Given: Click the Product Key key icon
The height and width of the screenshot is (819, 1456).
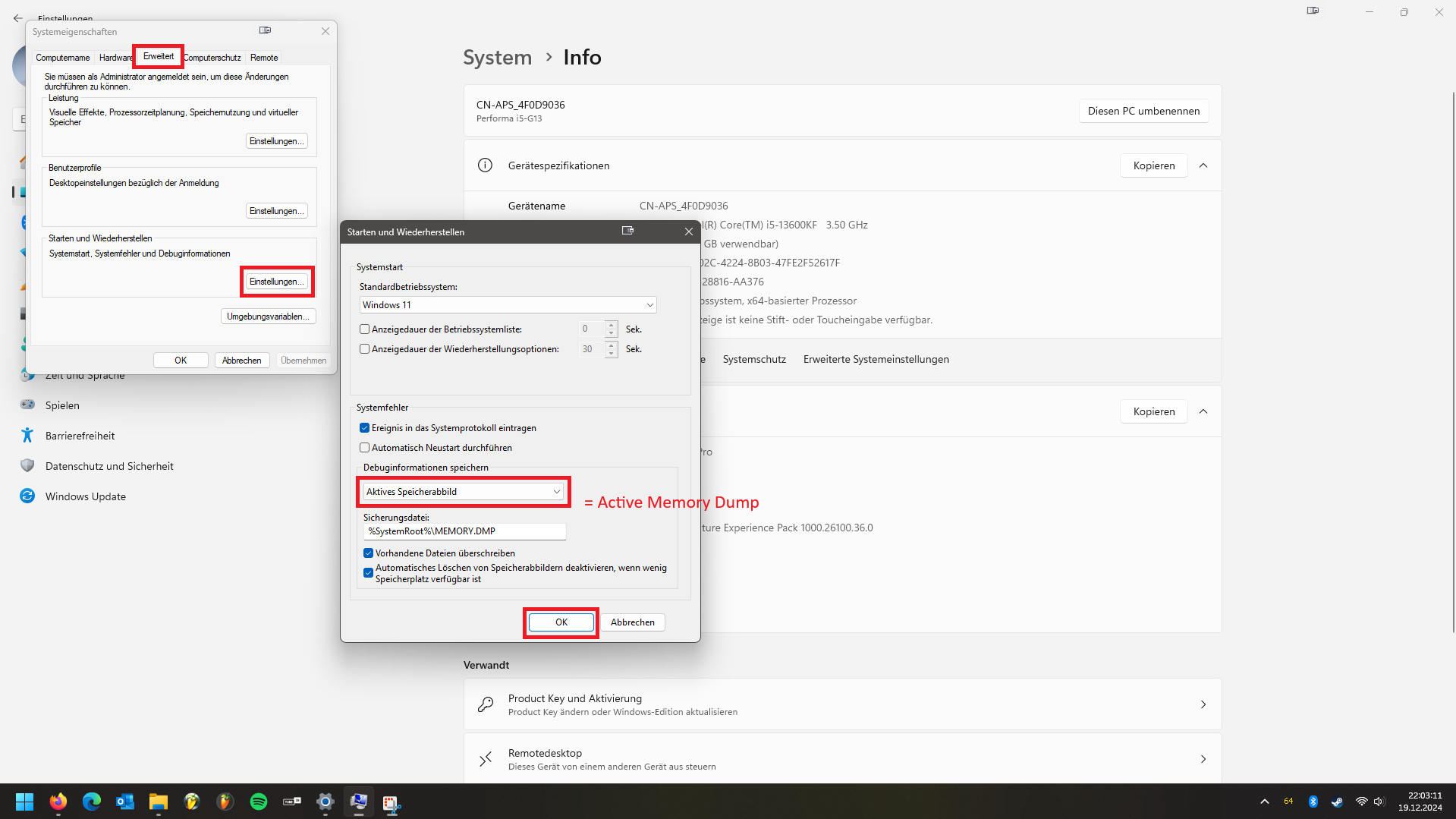Looking at the screenshot, I should 486,704.
